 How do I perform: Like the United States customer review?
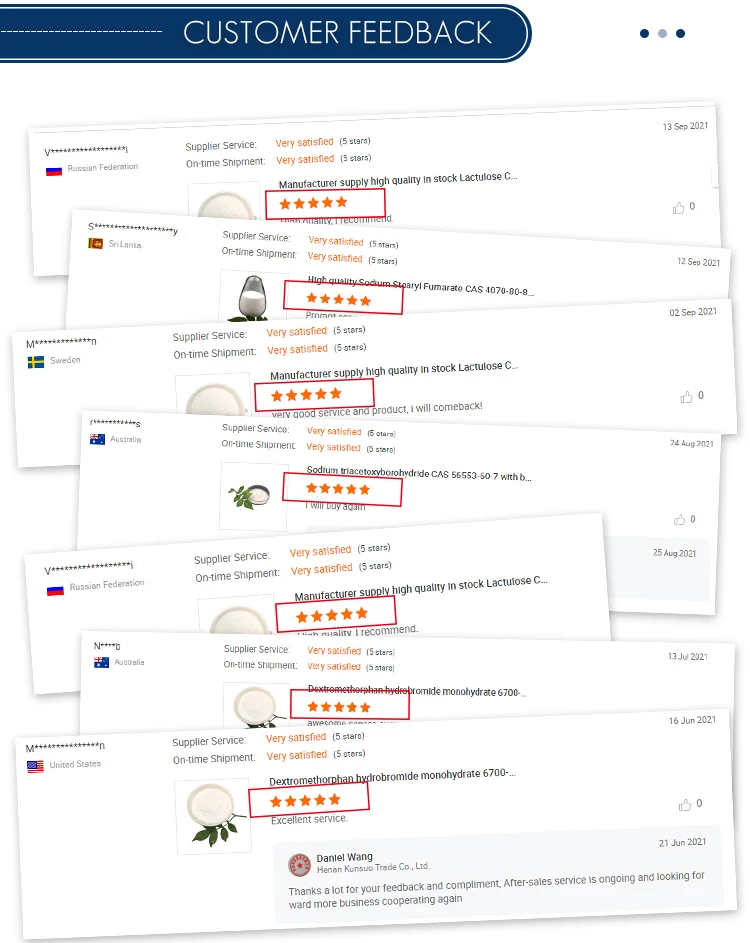pyautogui.click(x=684, y=805)
